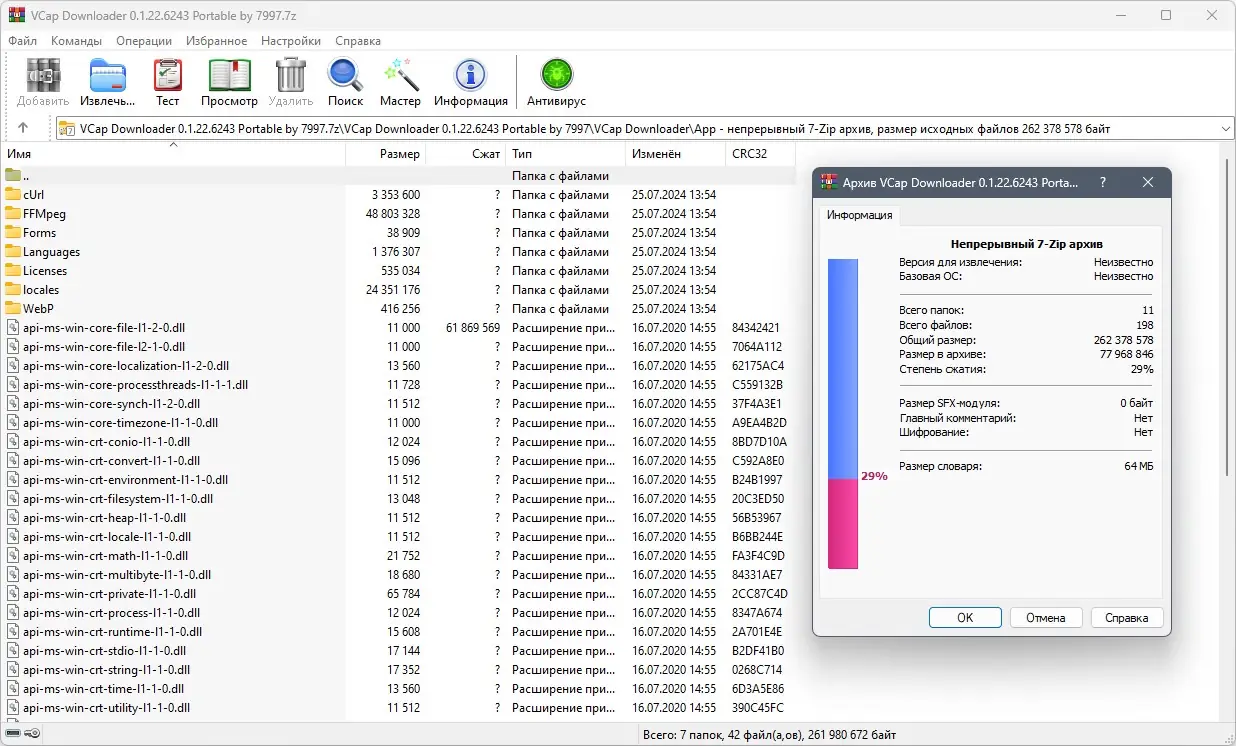
Task: Expand the archive path dropdown
Action: coord(1226,129)
